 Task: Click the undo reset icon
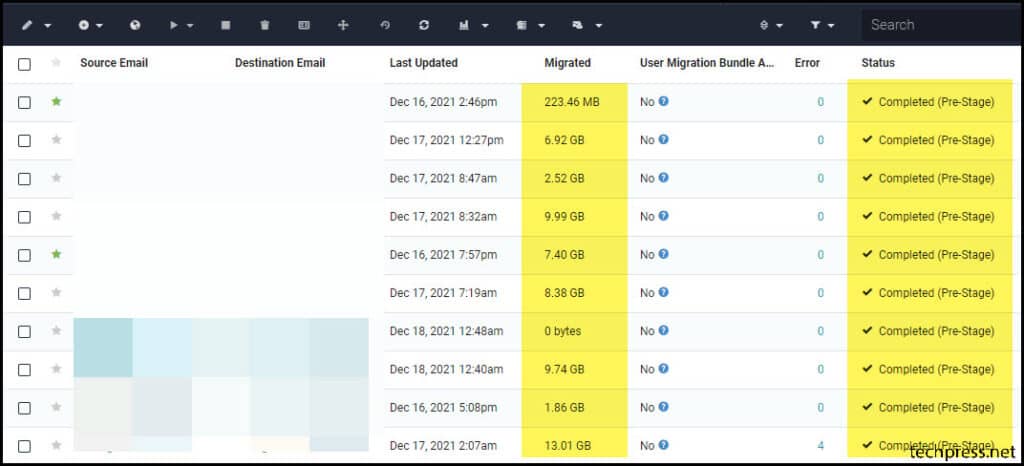pyautogui.click(x=385, y=25)
